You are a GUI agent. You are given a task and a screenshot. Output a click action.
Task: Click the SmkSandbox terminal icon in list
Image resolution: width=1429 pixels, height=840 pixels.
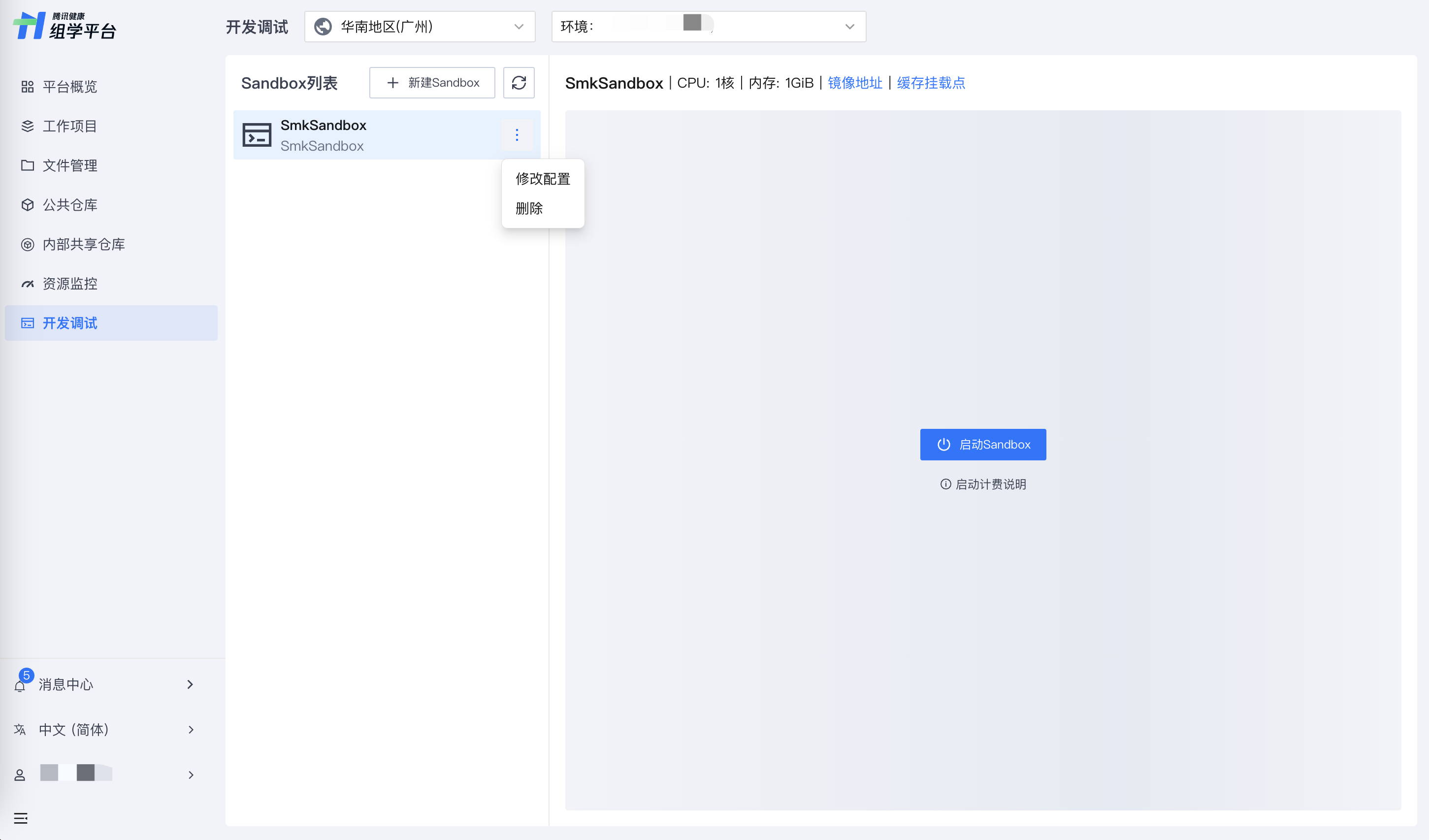257,135
